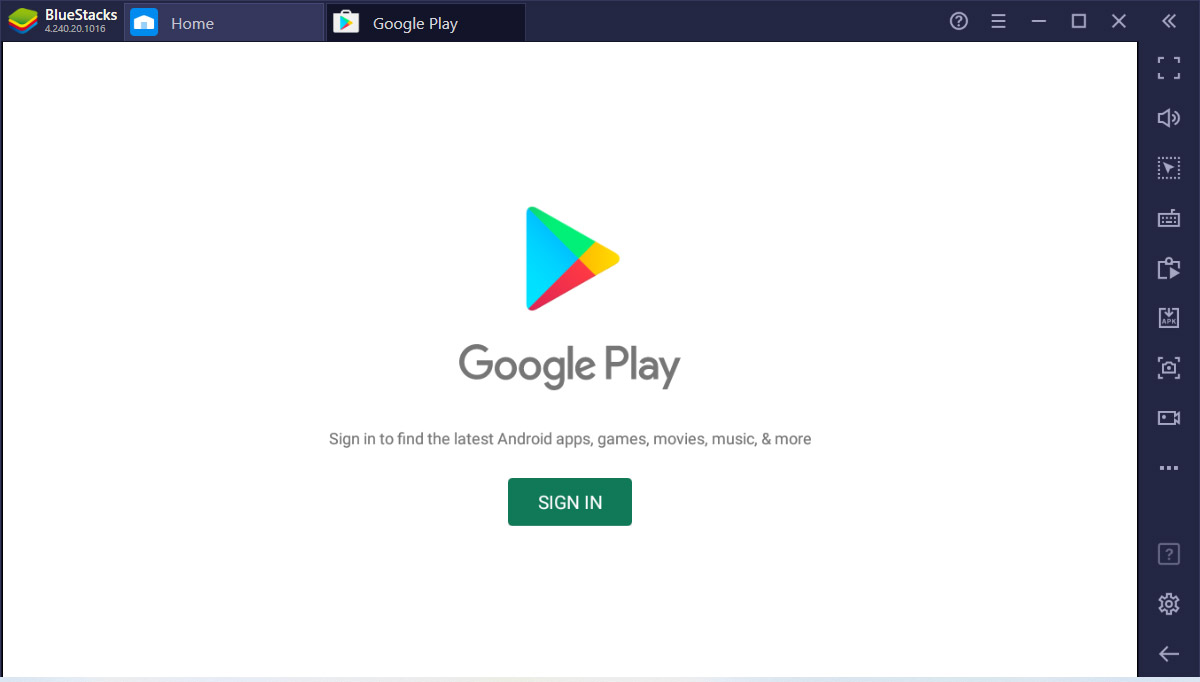Click the volume speaker icon

1168,118
